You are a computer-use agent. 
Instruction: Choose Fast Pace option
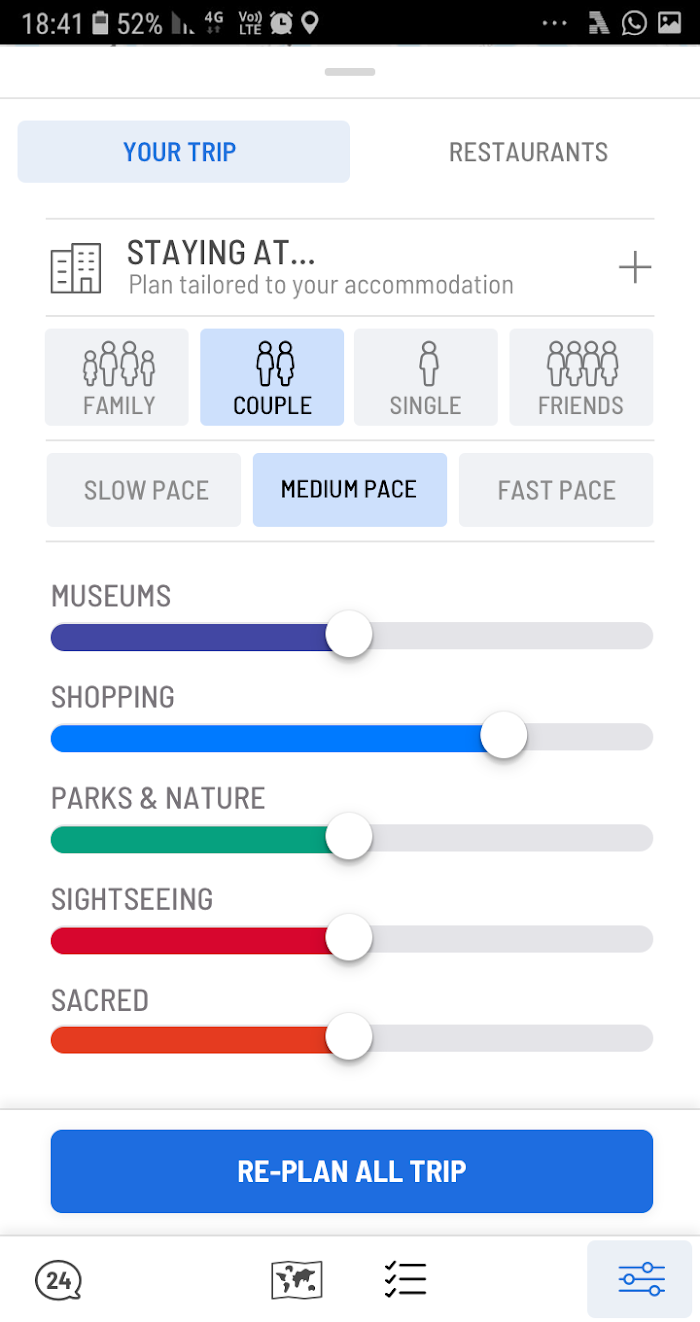[556, 490]
